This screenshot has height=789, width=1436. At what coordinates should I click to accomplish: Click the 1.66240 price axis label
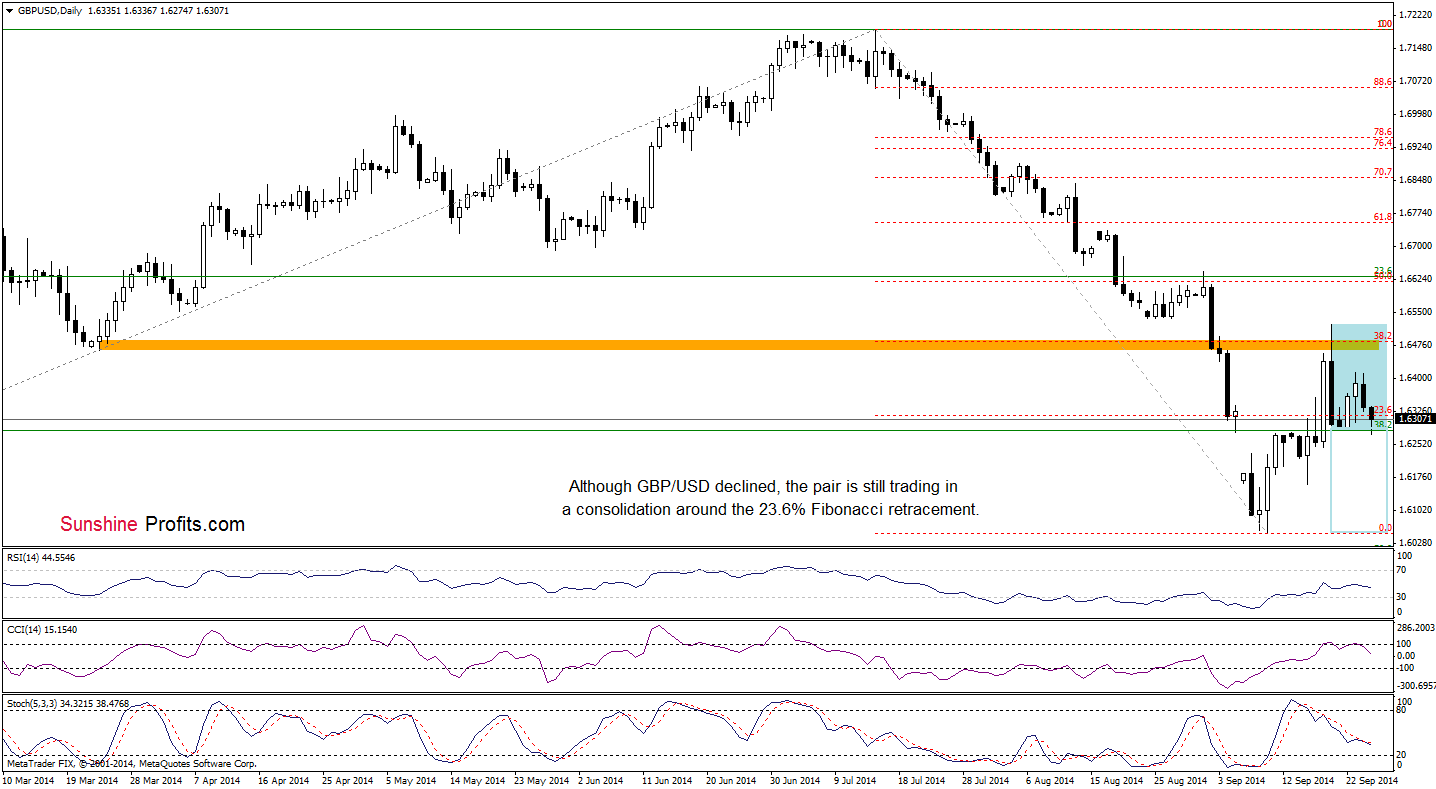click(1416, 279)
